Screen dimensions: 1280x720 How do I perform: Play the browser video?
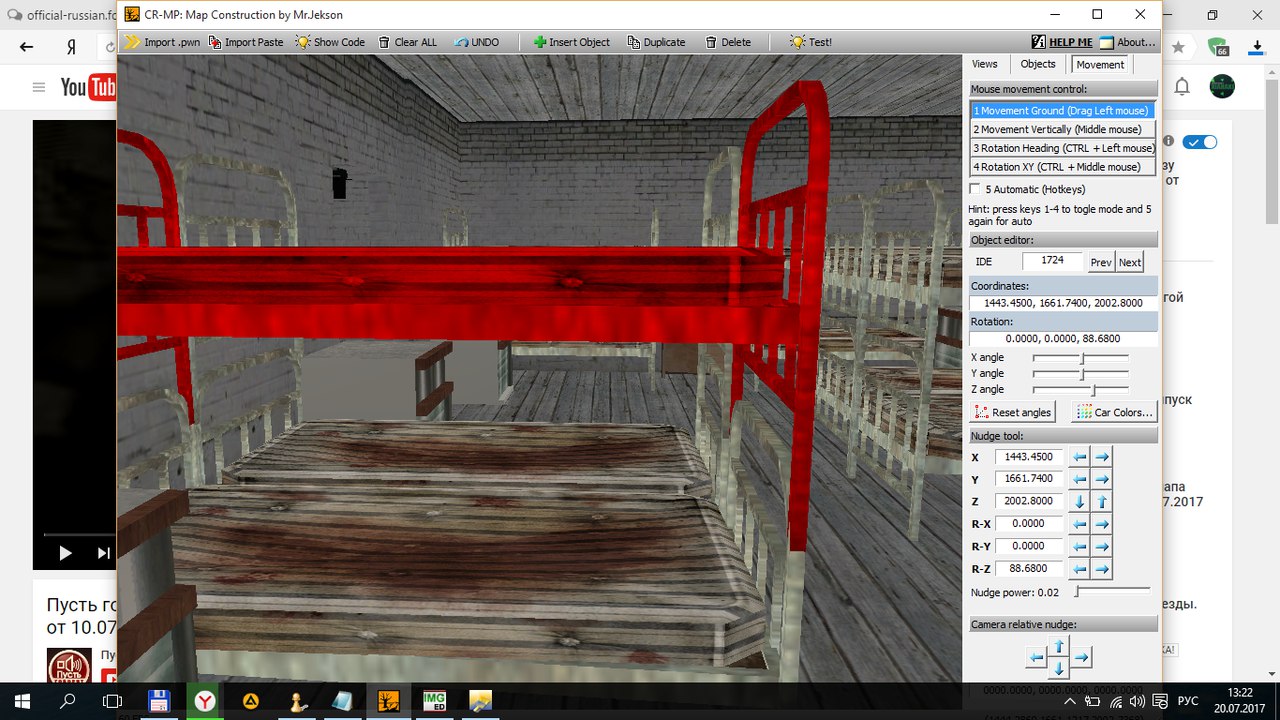point(65,553)
